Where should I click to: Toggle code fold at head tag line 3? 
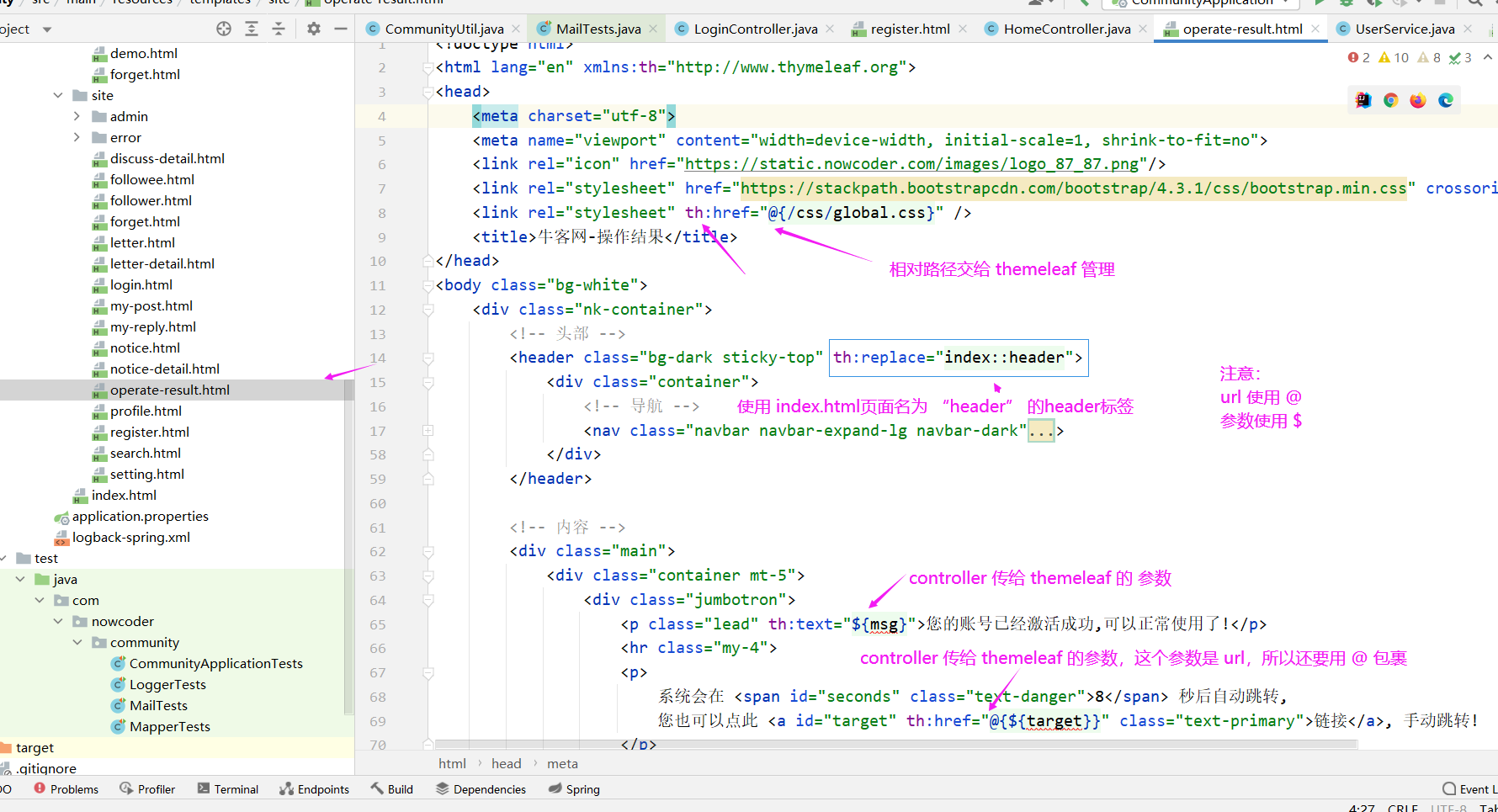click(428, 92)
